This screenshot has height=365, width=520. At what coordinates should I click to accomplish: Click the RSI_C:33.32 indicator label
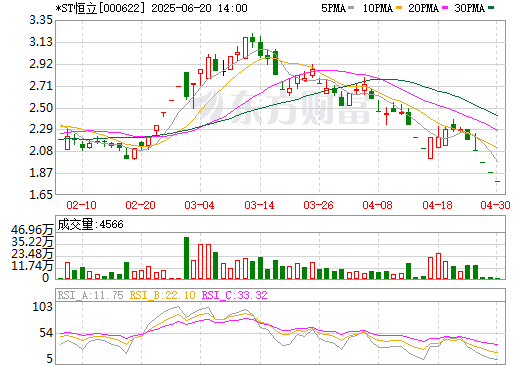pos(235,295)
